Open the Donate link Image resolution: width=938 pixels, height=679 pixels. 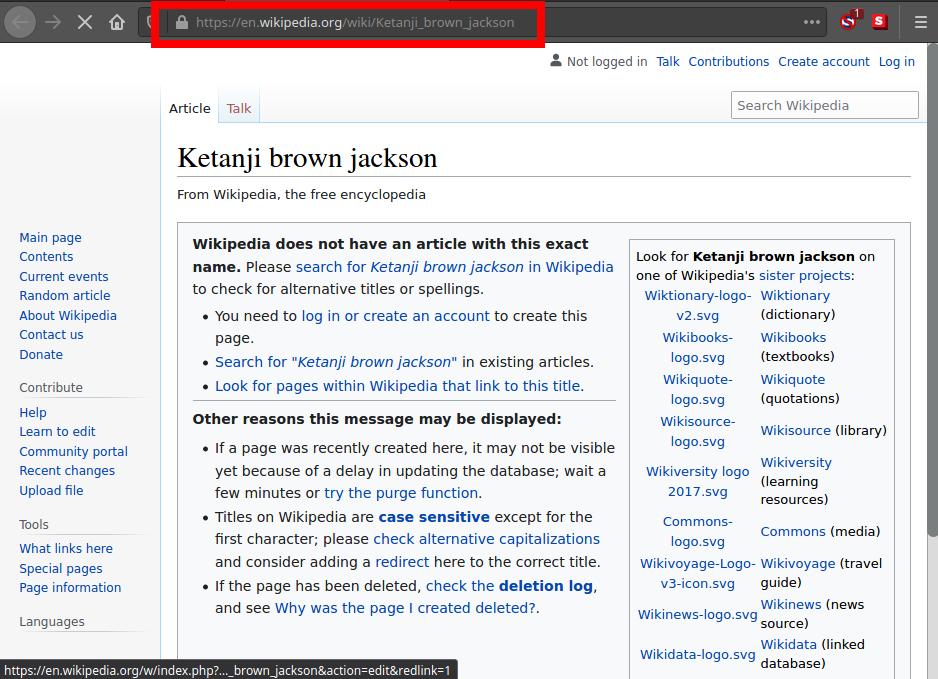(x=41, y=354)
